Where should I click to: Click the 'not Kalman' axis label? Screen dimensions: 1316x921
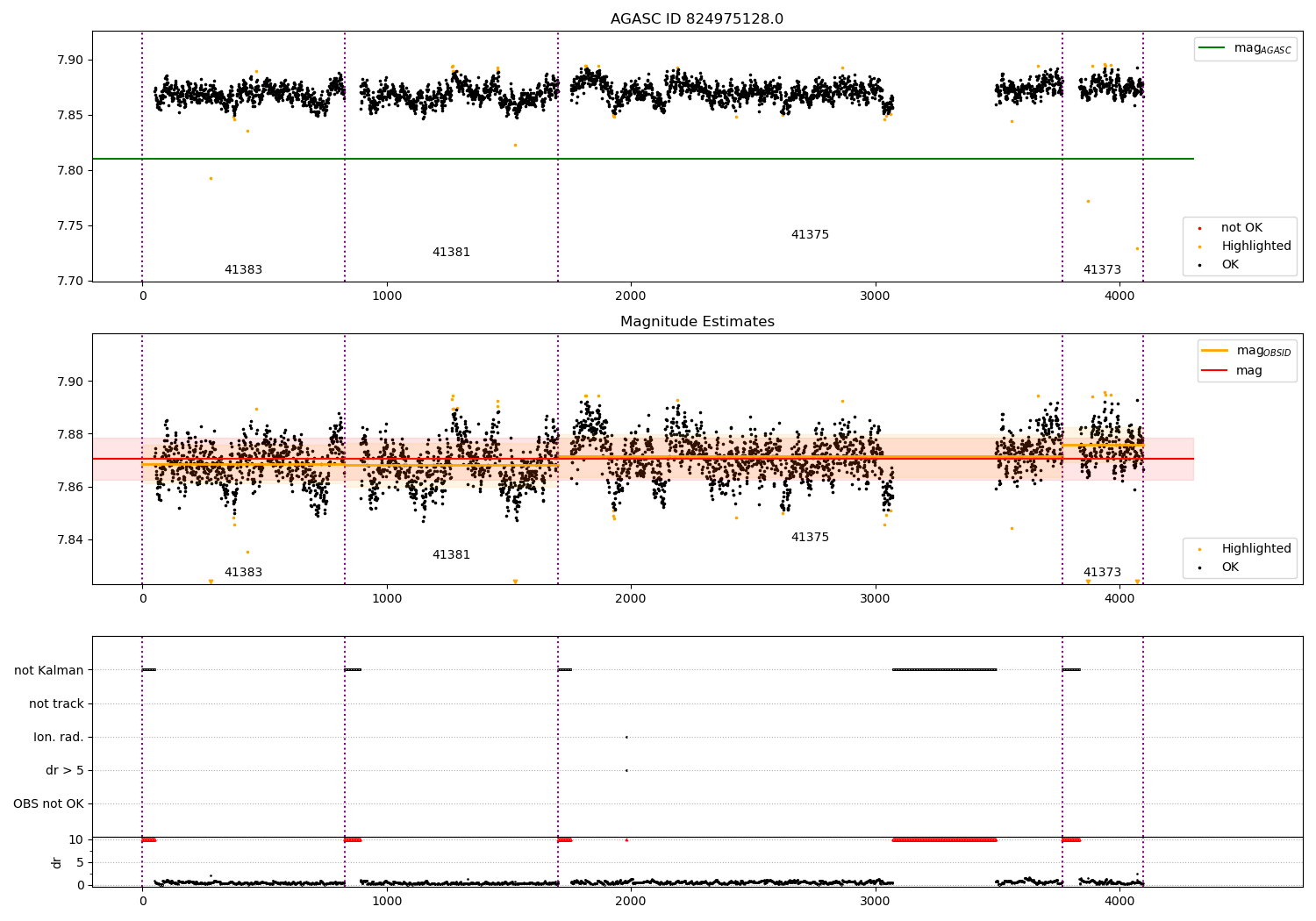tap(49, 670)
